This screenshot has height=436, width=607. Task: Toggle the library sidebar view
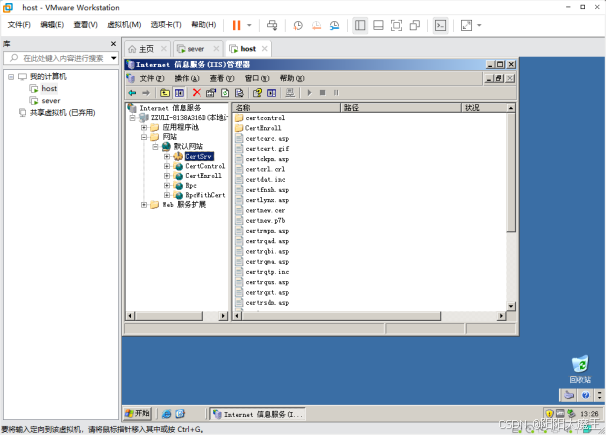[x=360, y=26]
